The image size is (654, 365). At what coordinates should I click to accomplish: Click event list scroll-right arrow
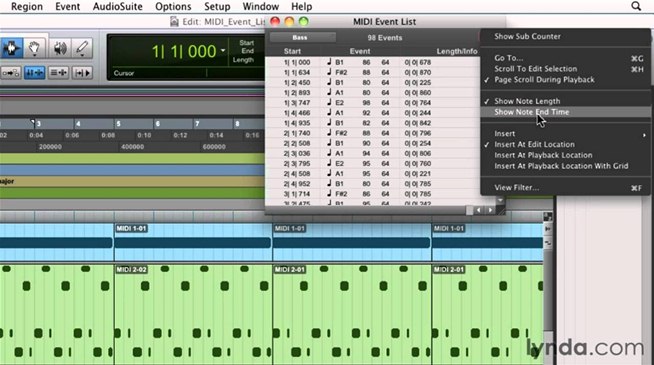490,210
